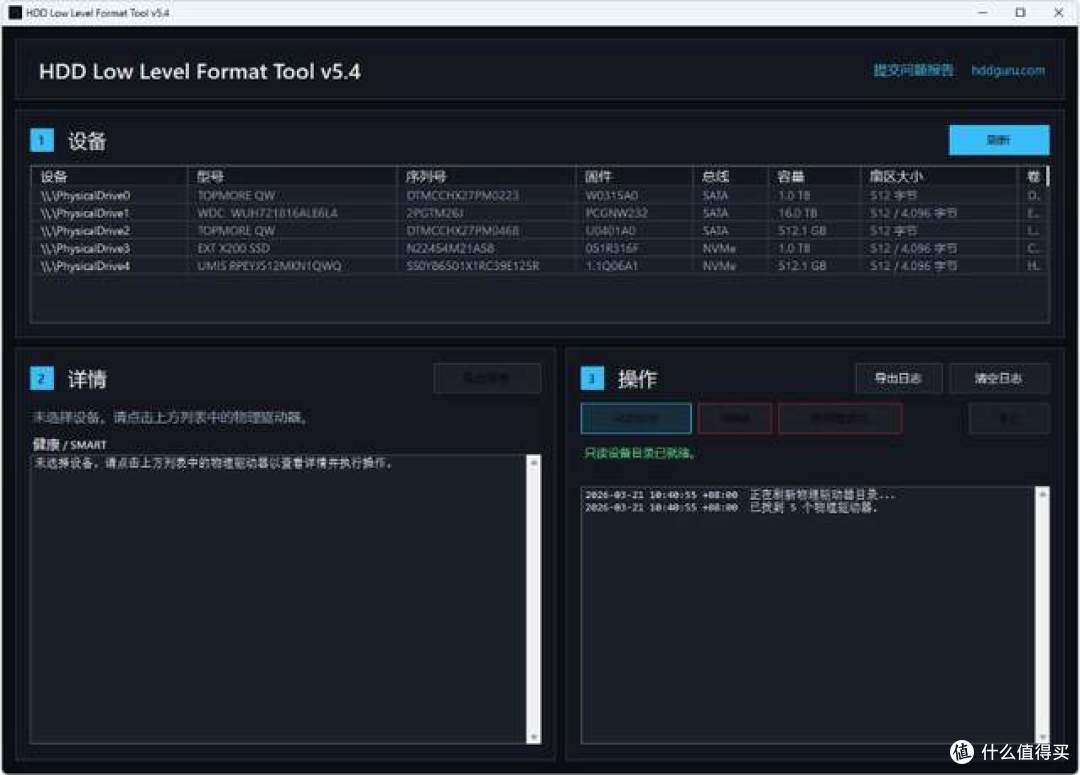Viewport: 1080px width, 775px height.
Task: Click the SMART box scrollbar down arrow
Action: point(533,736)
